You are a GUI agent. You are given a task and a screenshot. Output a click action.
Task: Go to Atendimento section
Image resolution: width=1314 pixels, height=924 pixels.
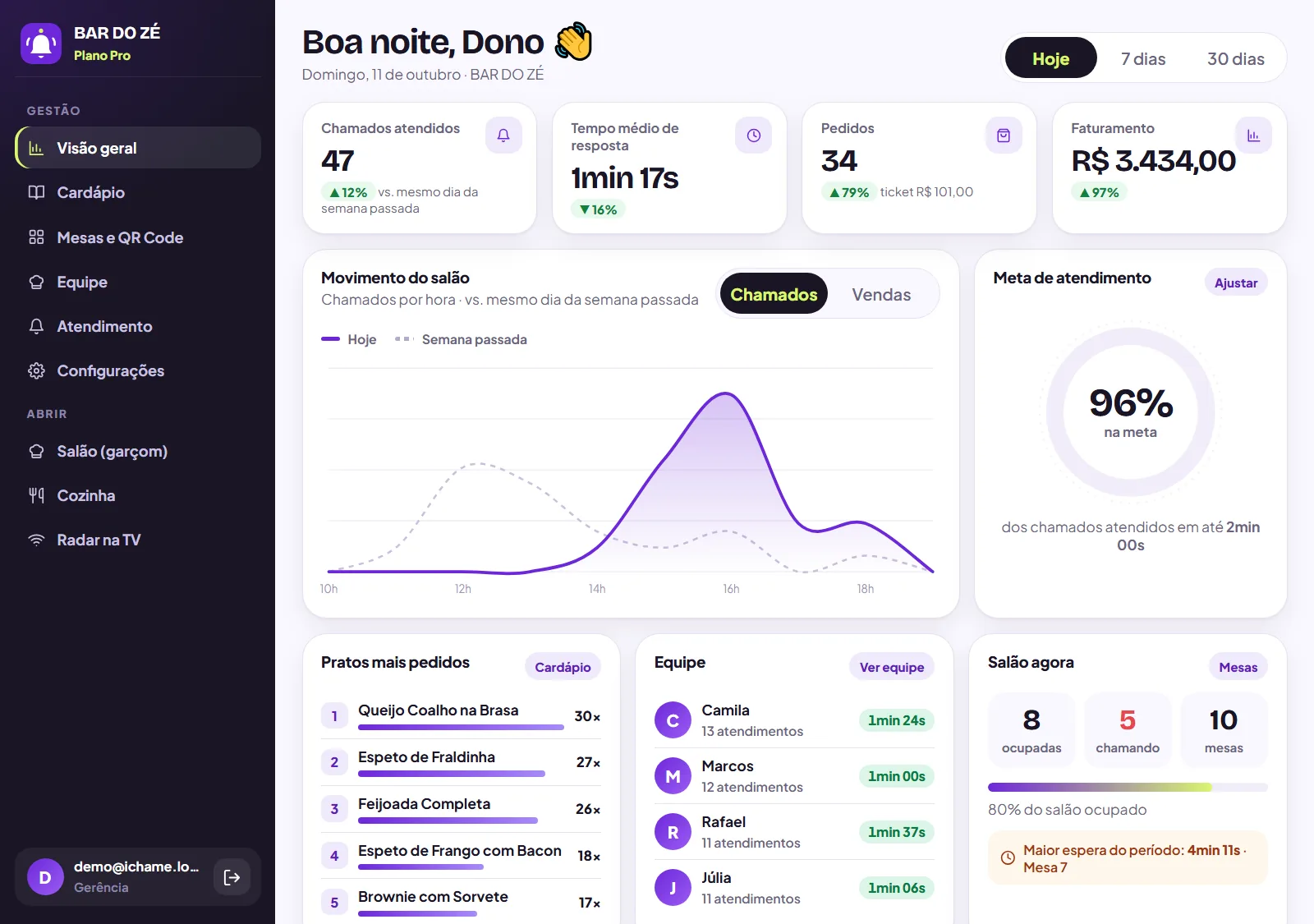point(138,326)
